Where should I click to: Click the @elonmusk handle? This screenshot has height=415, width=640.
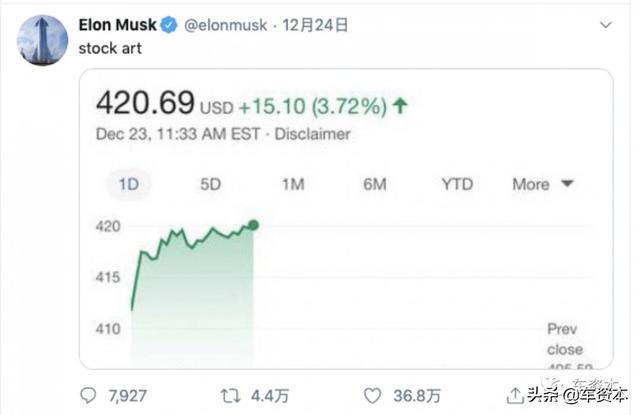tap(226, 25)
